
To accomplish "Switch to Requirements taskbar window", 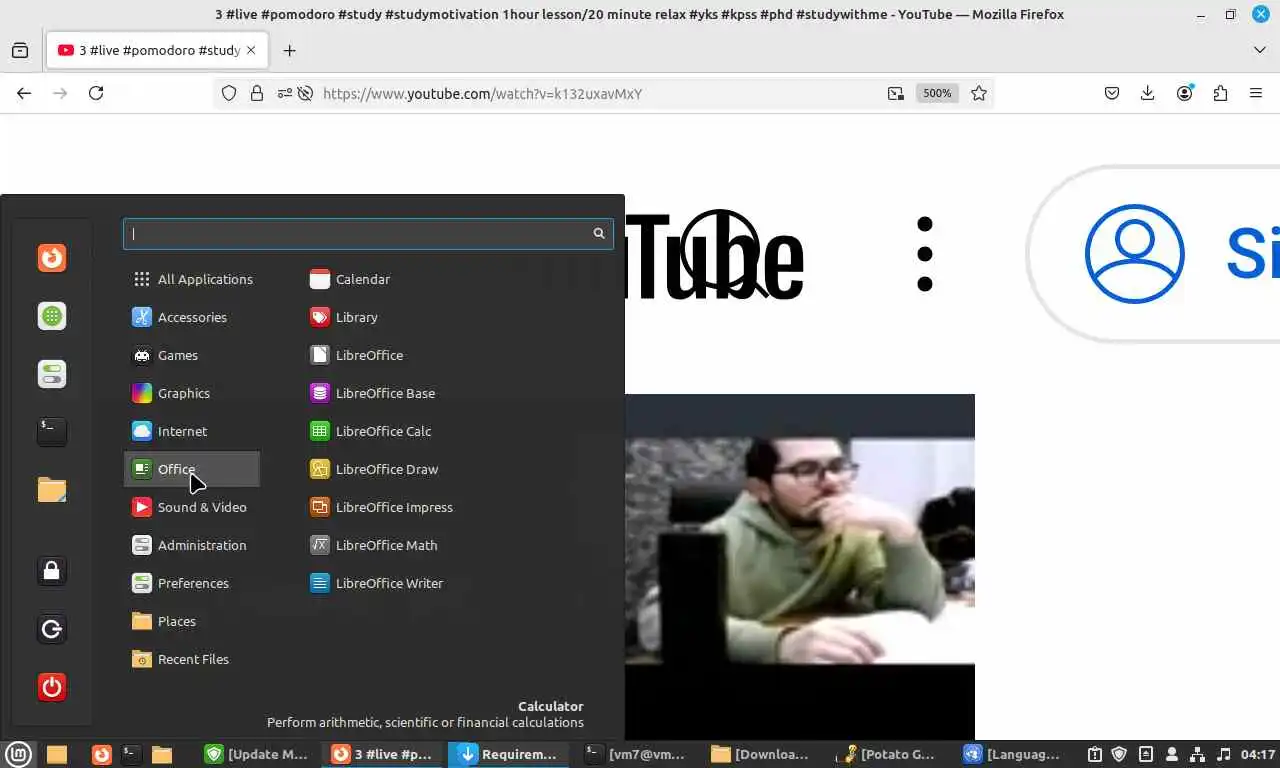I will [507, 754].
